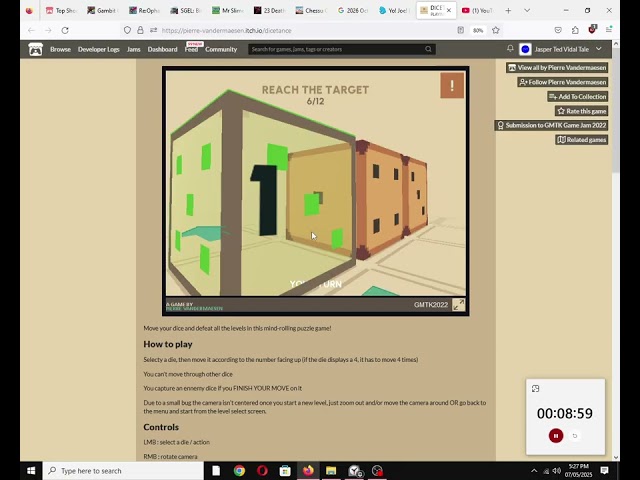Select the black number 1 die in game
640x480 pixels.
pyautogui.click(x=265, y=200)
